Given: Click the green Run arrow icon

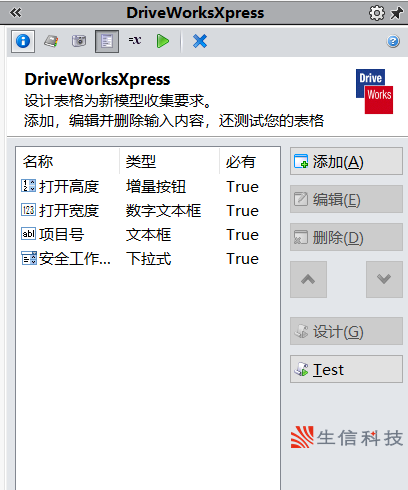Looking at the screenshot, I should [x=163, y=41].
